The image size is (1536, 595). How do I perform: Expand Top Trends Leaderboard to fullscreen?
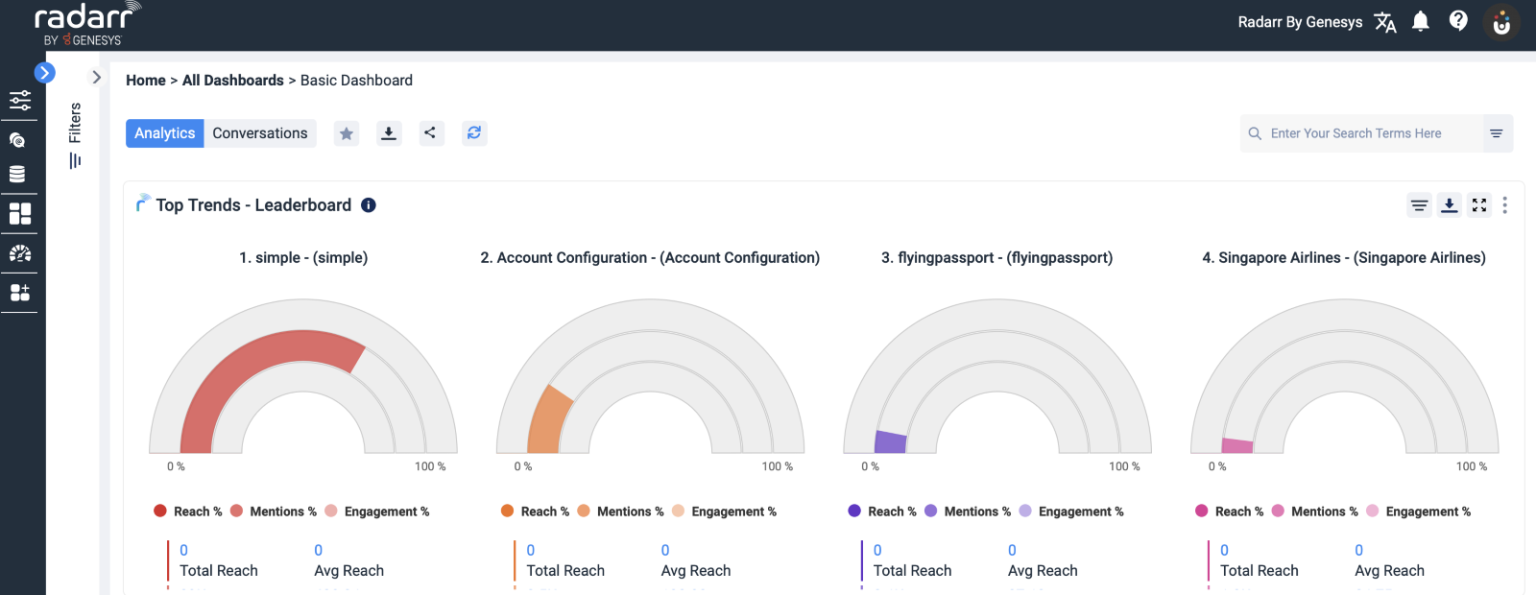1479,205
